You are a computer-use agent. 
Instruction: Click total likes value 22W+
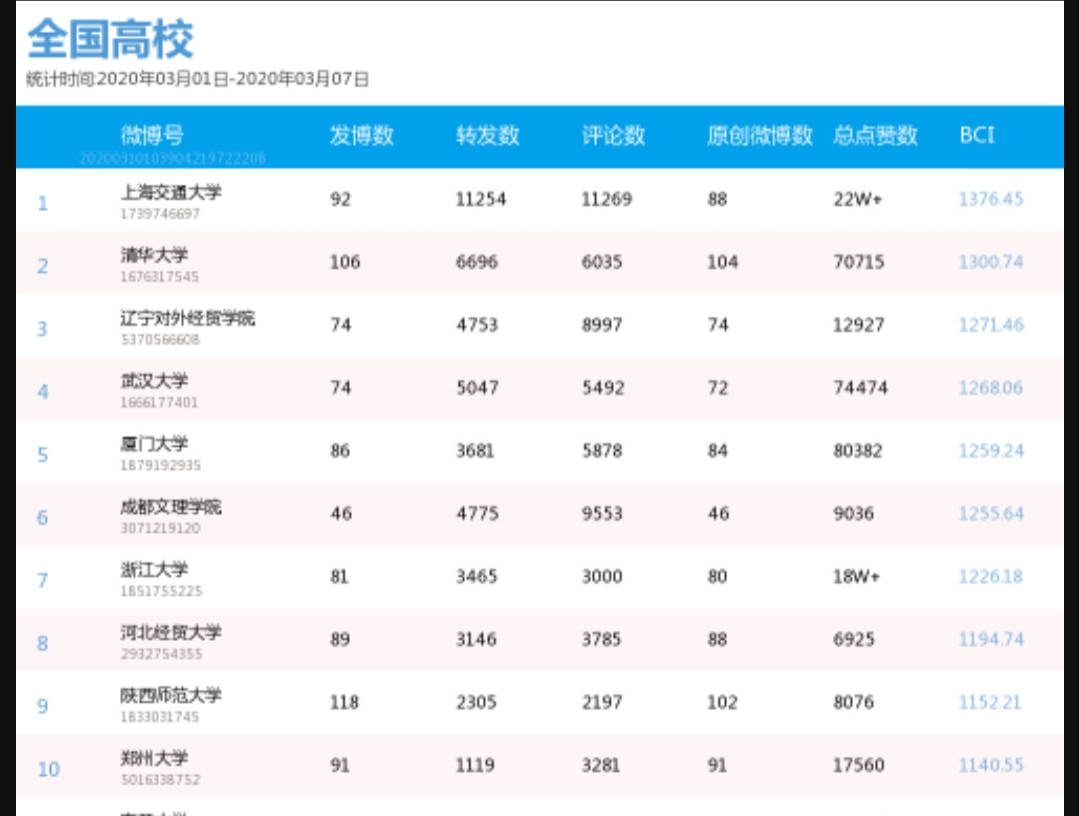[x=857, y=200]
